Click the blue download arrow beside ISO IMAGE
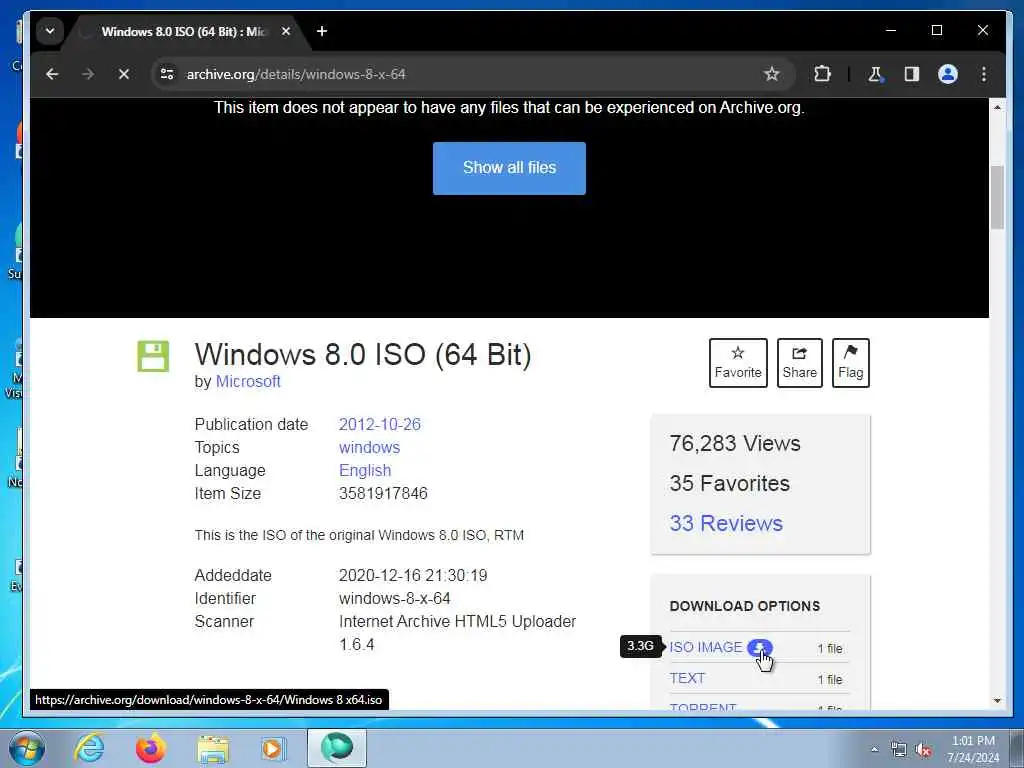Screen dimensions: 1024x768 coord(760,647)
